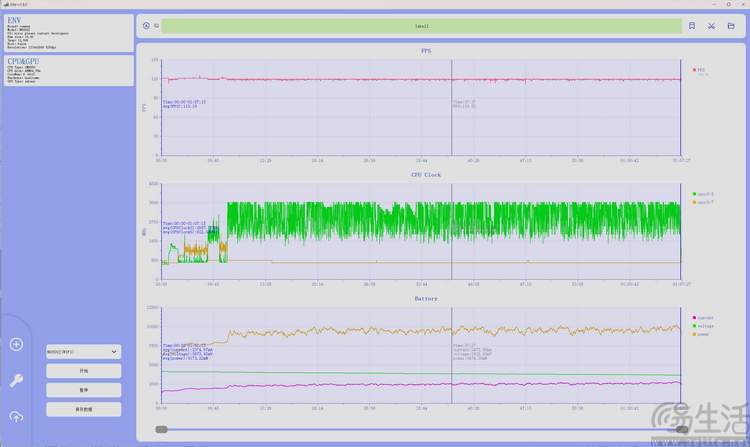Click the circular arrow icon left of label bar
This screenshot has width=750, height=447.
[146, 26]
